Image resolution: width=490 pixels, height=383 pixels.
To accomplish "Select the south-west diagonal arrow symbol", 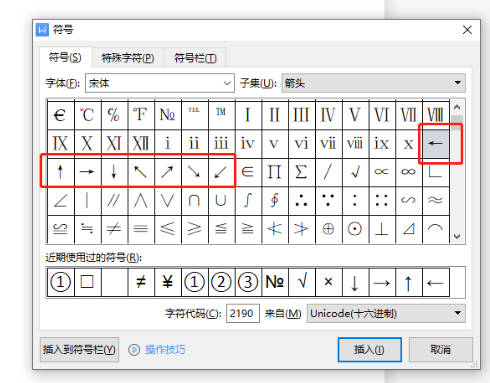I will coord(221,172).
